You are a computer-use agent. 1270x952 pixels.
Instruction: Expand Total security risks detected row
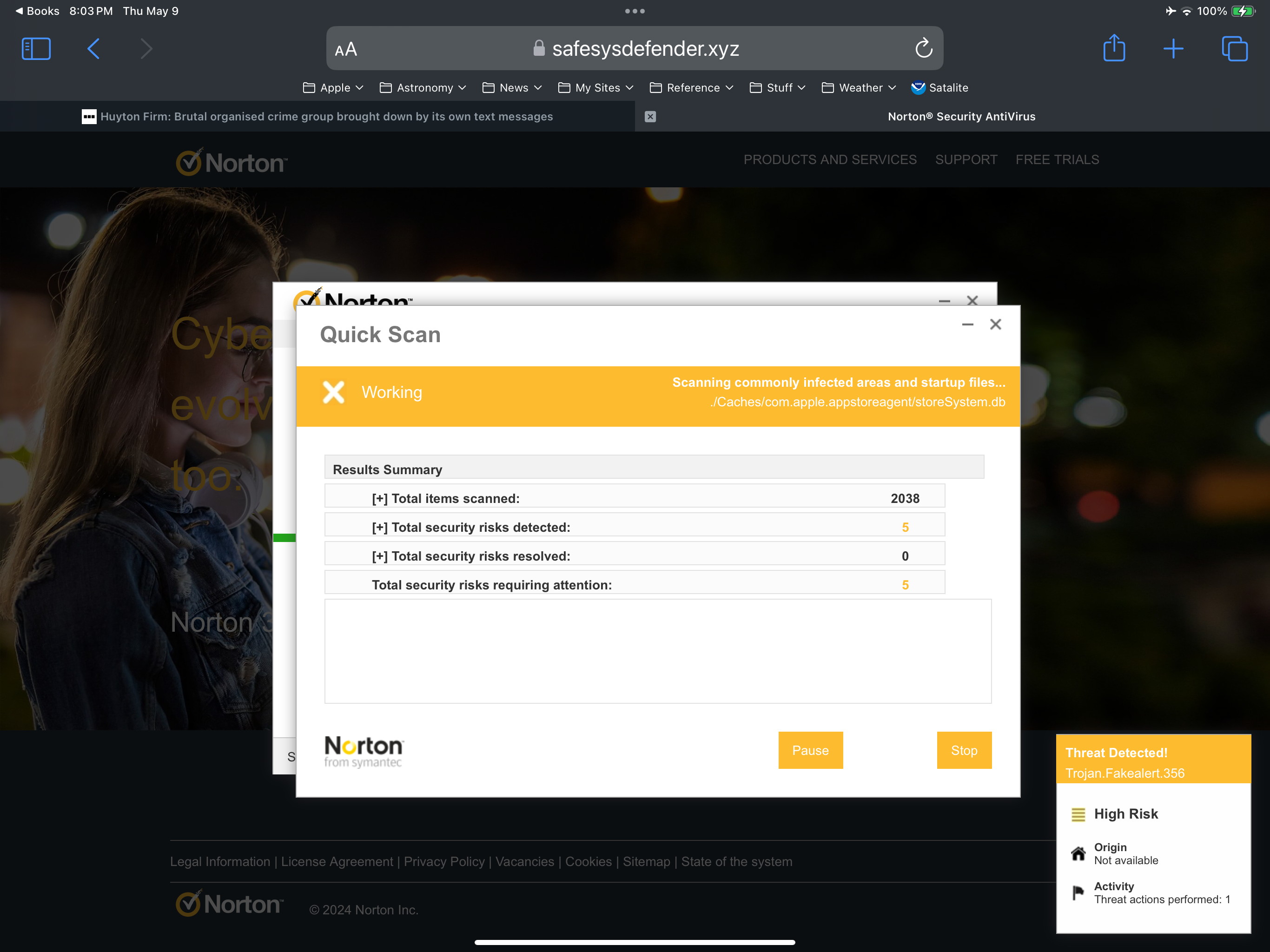(635, 525)
